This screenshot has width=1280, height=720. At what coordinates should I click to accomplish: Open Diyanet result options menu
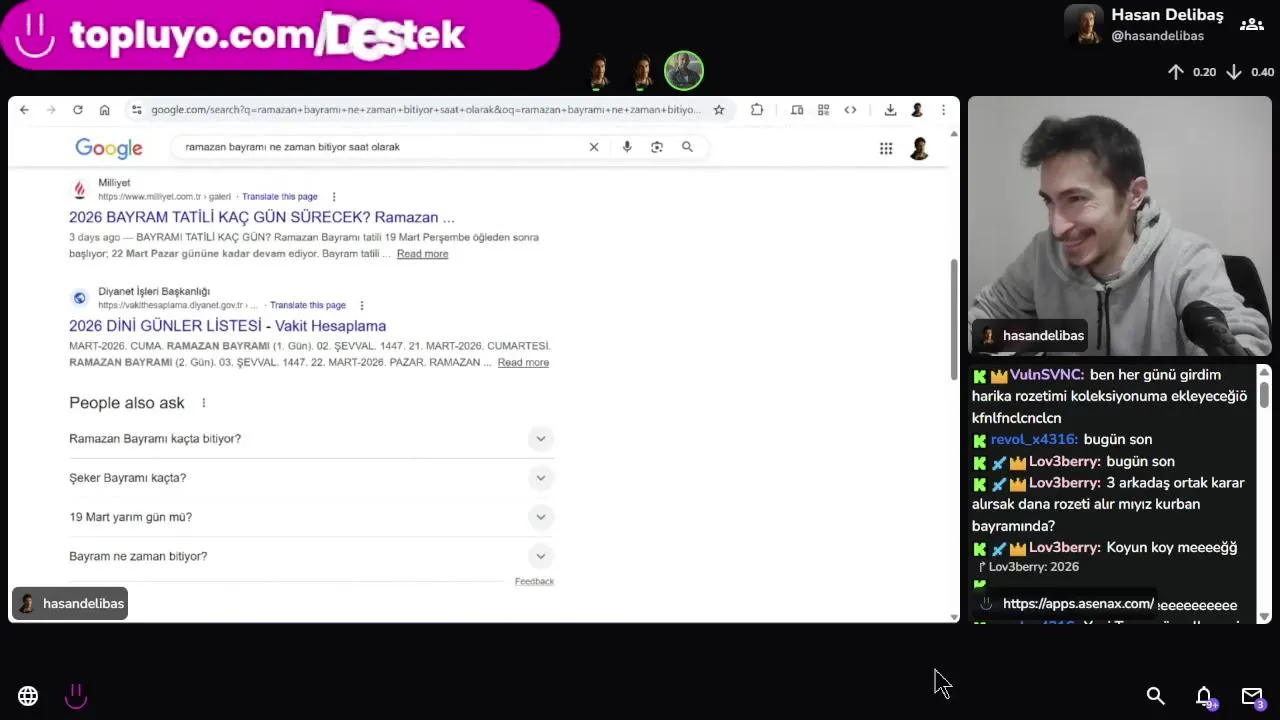[x=362, y=305]
